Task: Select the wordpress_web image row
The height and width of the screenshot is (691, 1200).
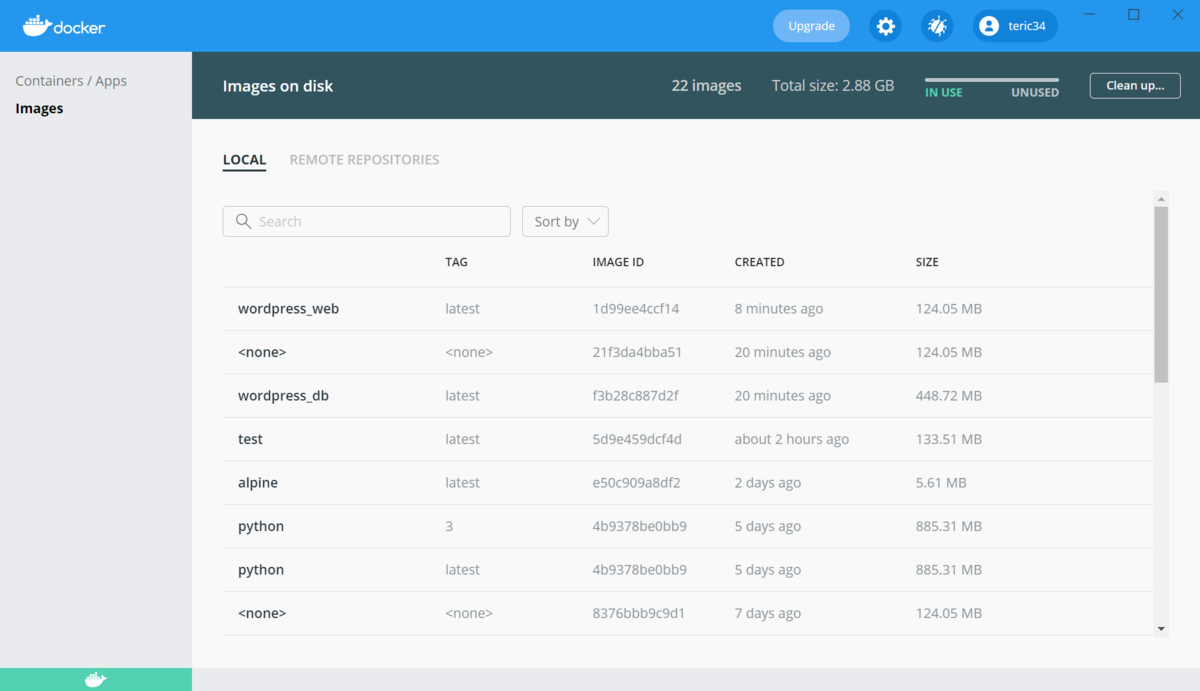Action: point(687,309)
